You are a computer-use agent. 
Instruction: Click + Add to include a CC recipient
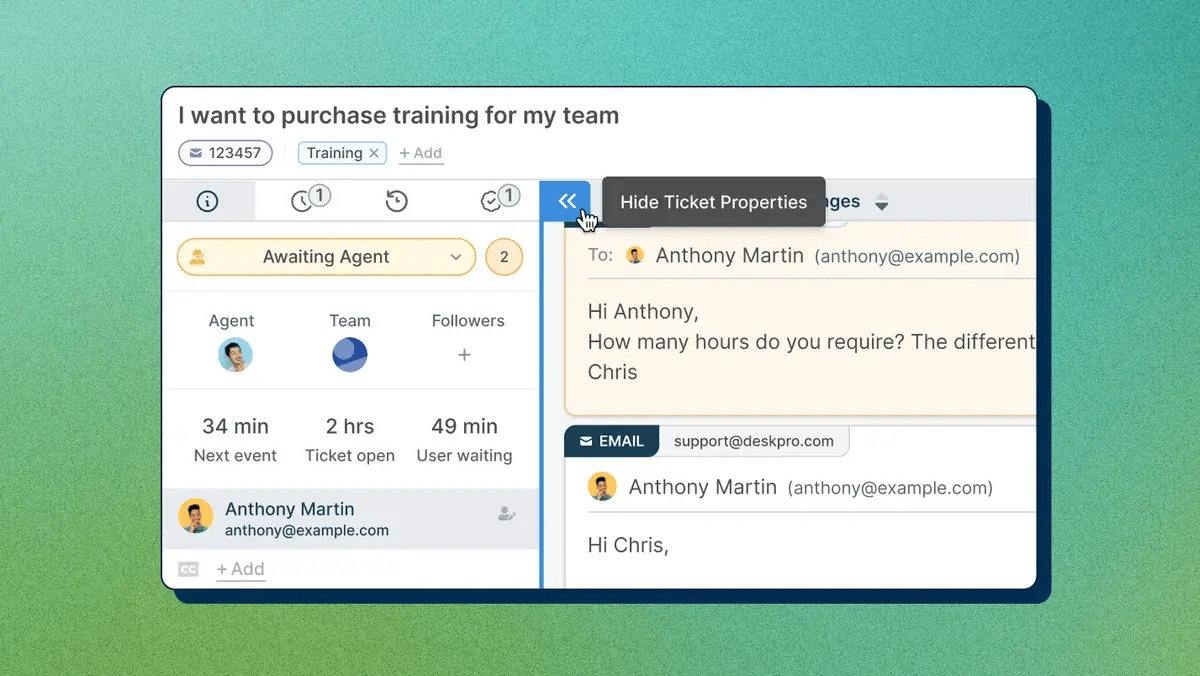240,568
